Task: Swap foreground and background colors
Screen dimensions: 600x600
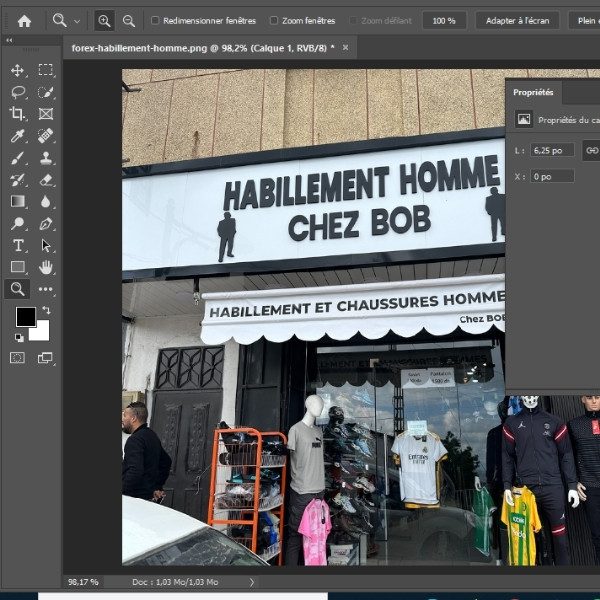Action: (x=45, y=311)
